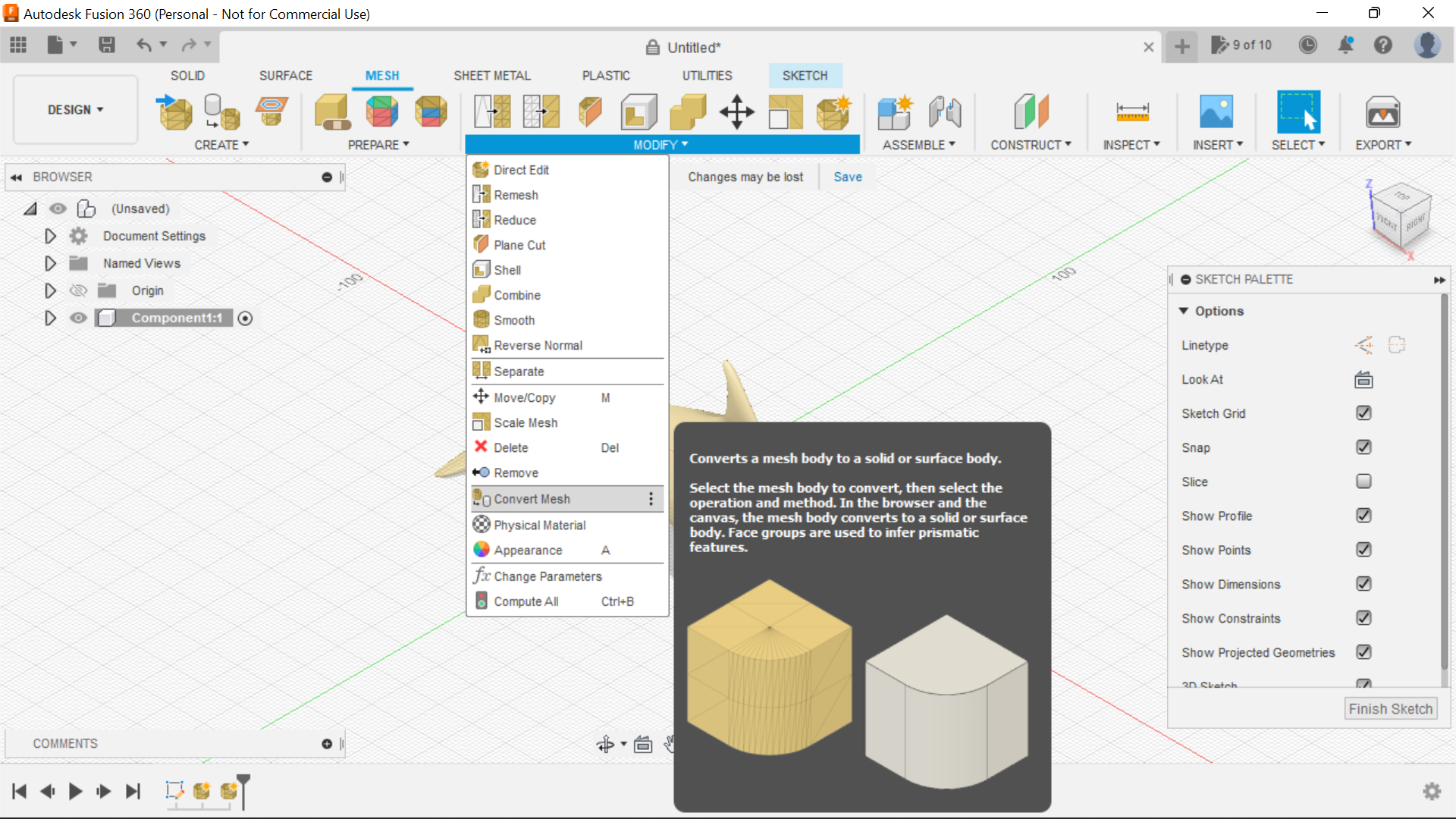Click the Look At camera icon
The height and width of the screenshot is (819, 1456).
pyautogui.click(x=1363, y=379)
